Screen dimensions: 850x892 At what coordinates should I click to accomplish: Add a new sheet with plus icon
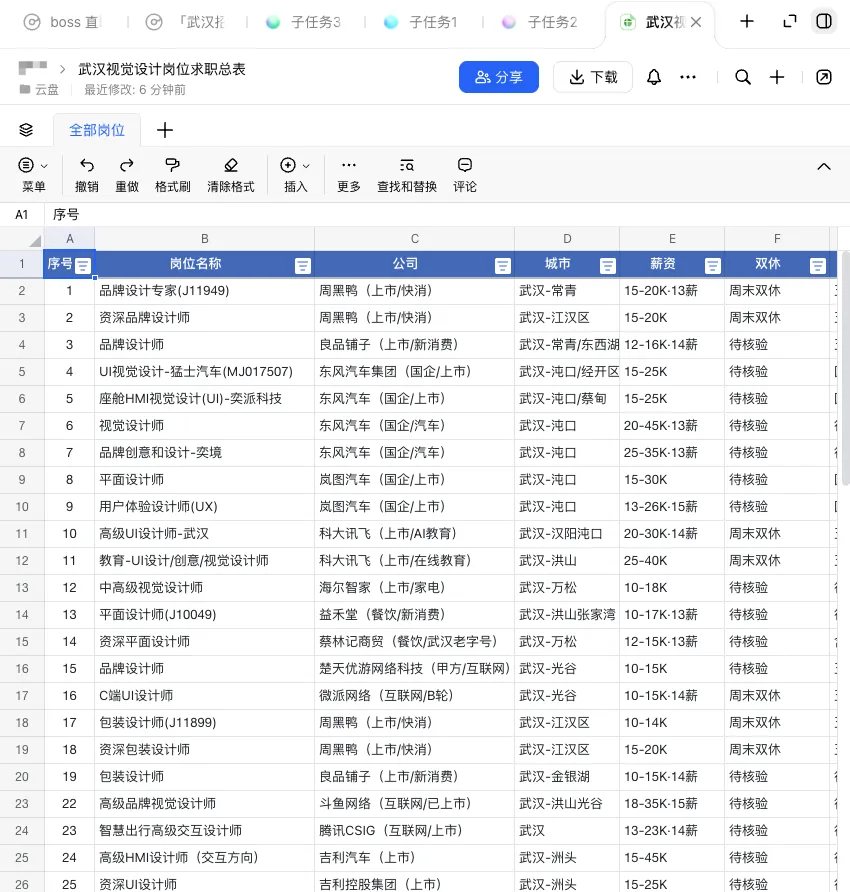(165, 130)
